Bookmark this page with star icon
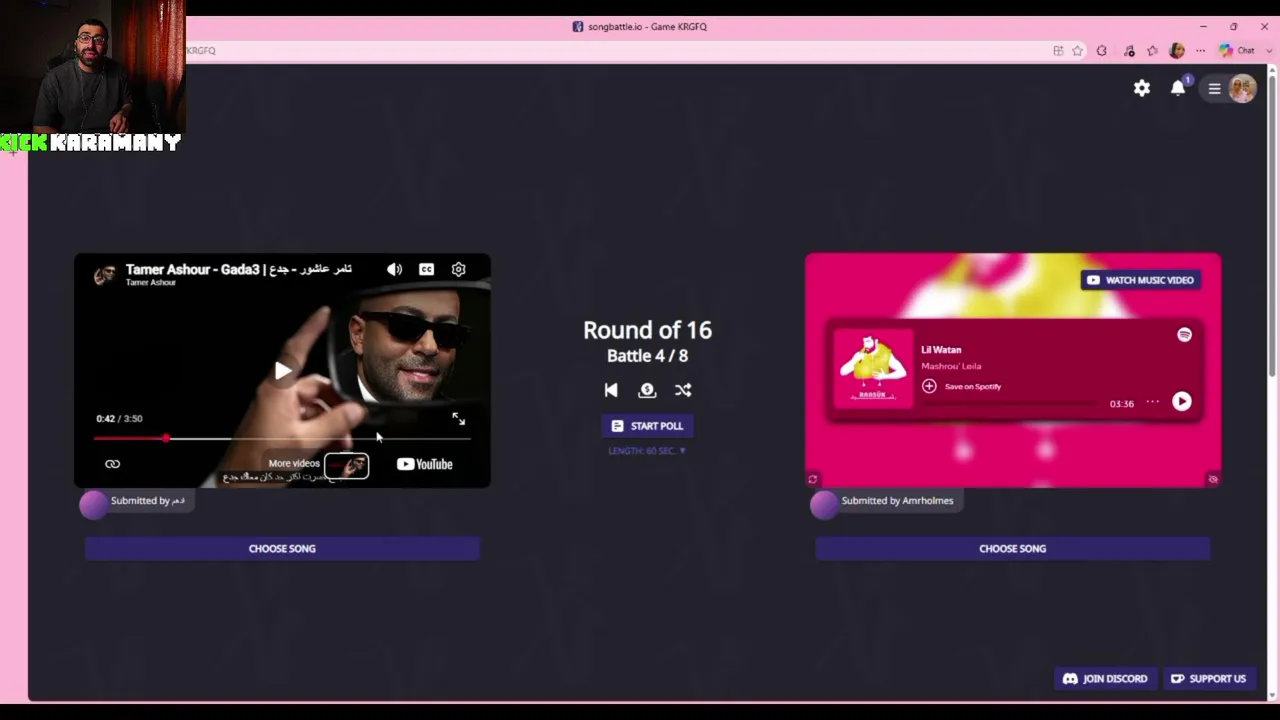Screen dimensions: 1280x720 click(x=1078, y=51)
